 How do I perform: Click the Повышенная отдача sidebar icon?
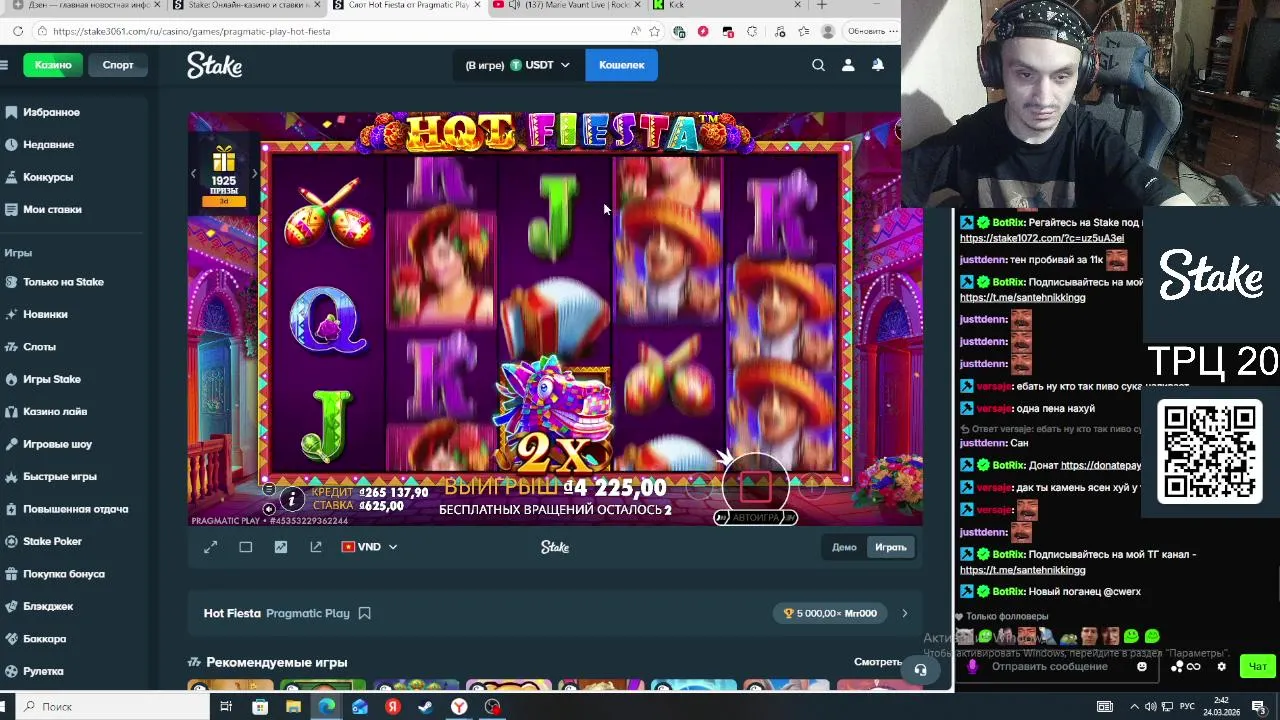click(x=11, y=509)
